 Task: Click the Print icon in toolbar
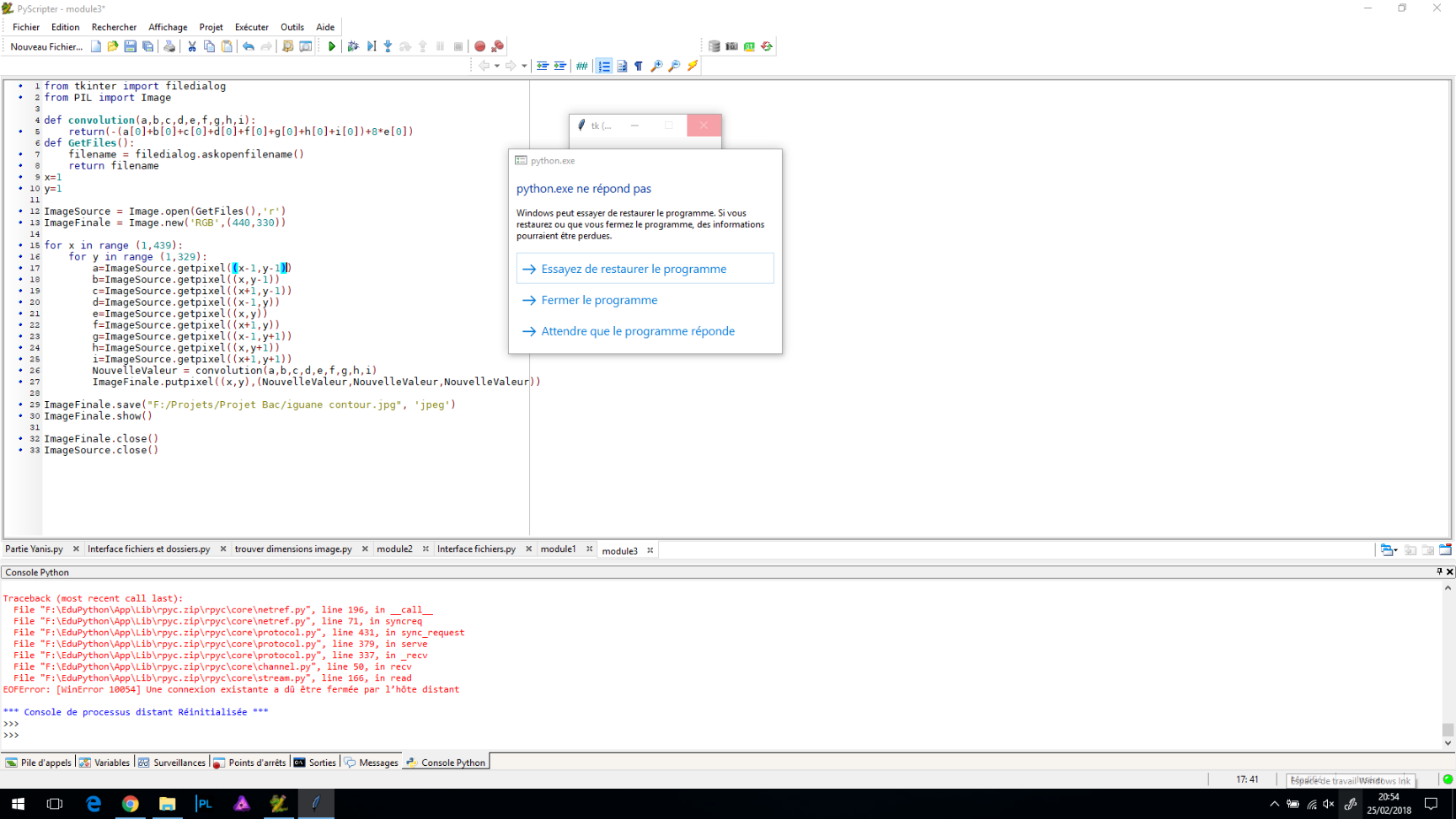(x=169, y=46)
